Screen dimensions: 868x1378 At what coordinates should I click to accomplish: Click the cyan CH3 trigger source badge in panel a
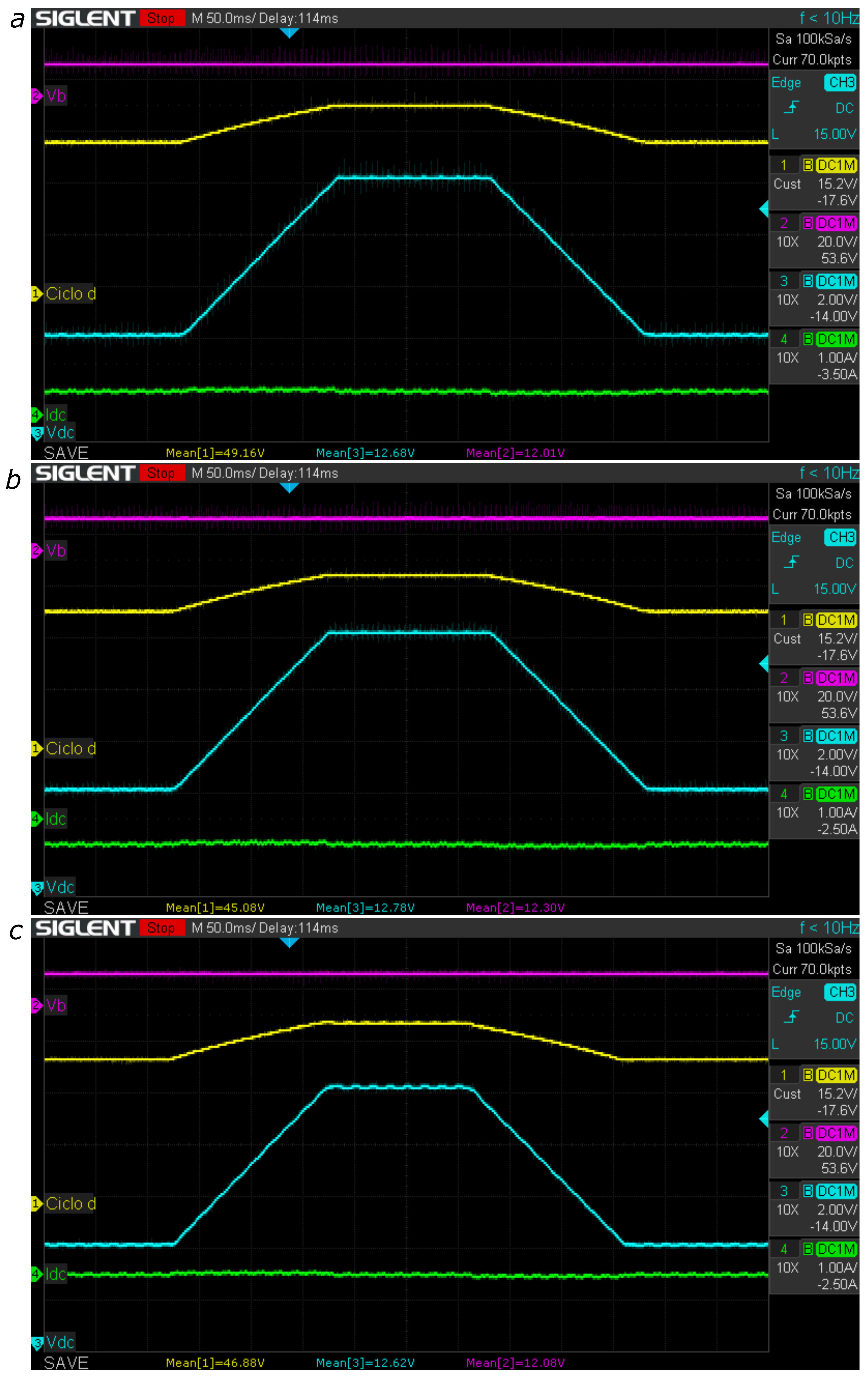coord(840,83)
